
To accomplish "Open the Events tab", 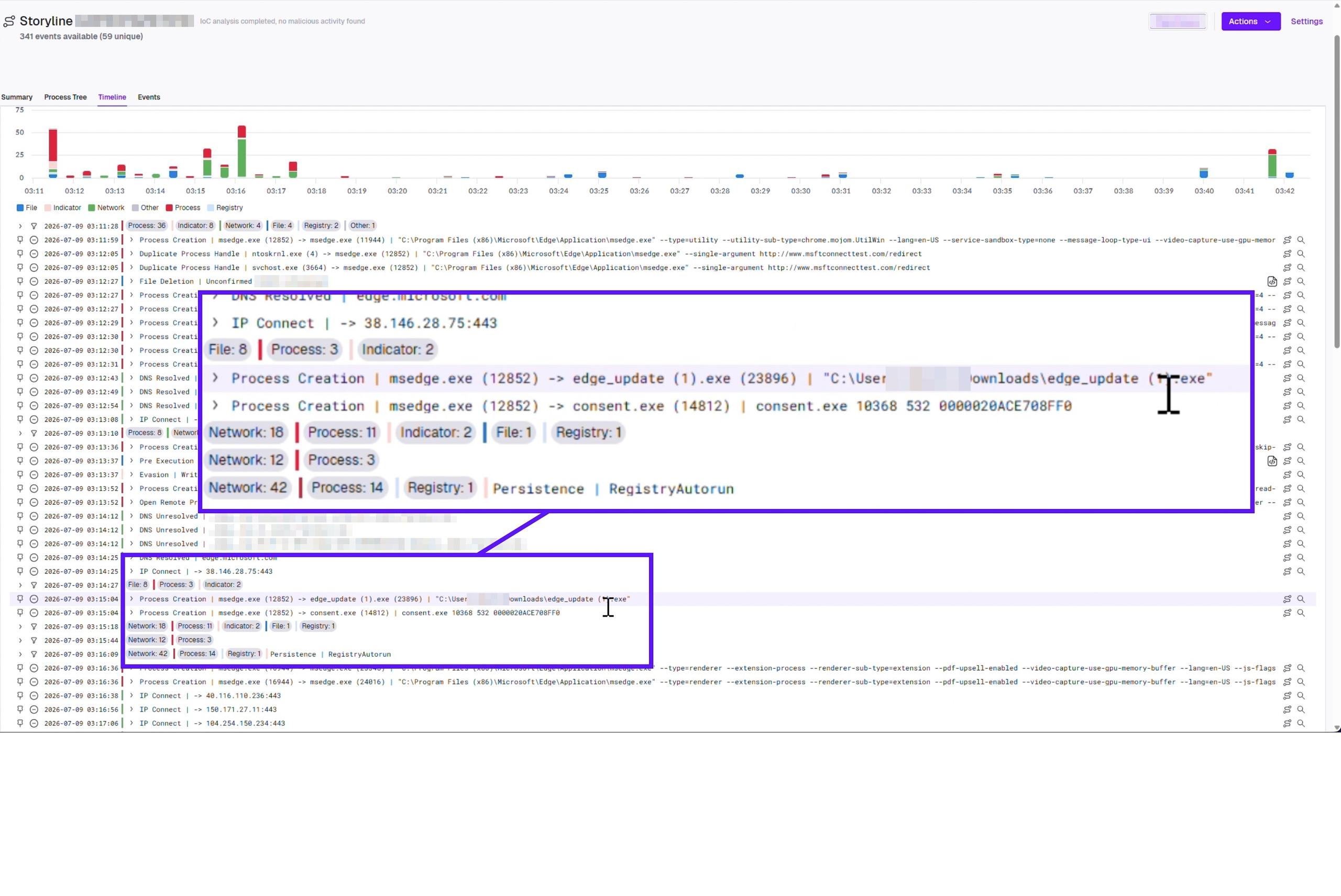I will (x=149, y=97).
